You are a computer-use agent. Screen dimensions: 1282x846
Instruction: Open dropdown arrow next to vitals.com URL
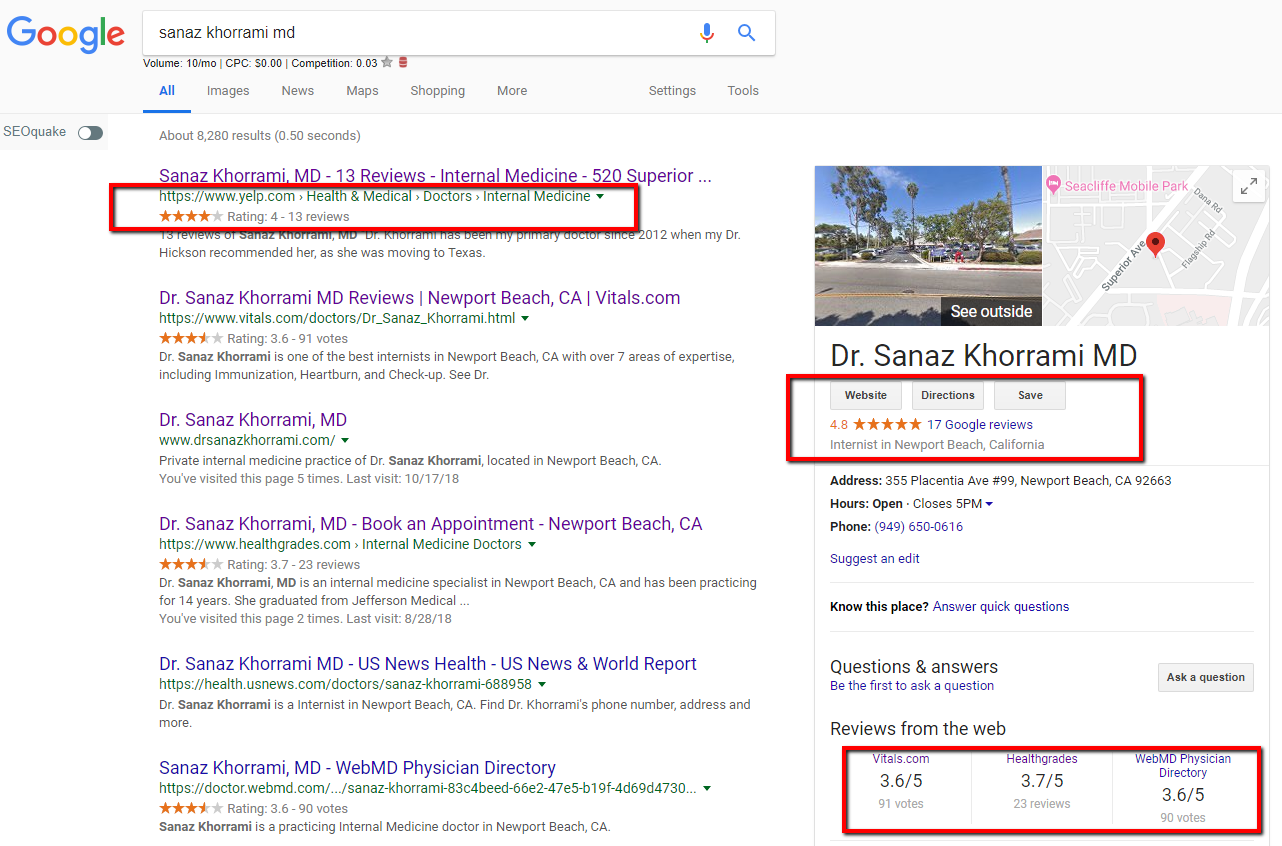coord(525,319)
